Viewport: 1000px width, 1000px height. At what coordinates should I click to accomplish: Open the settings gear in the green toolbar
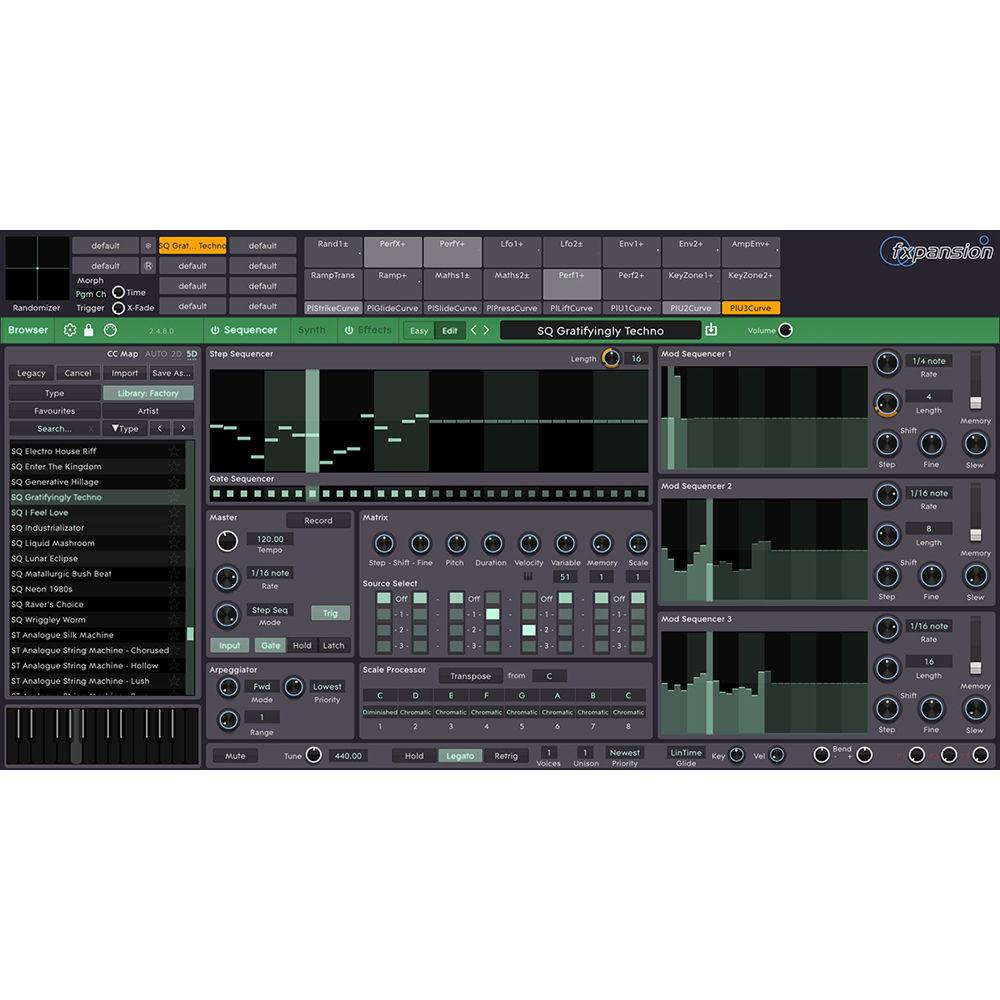[x=69, y=330]
